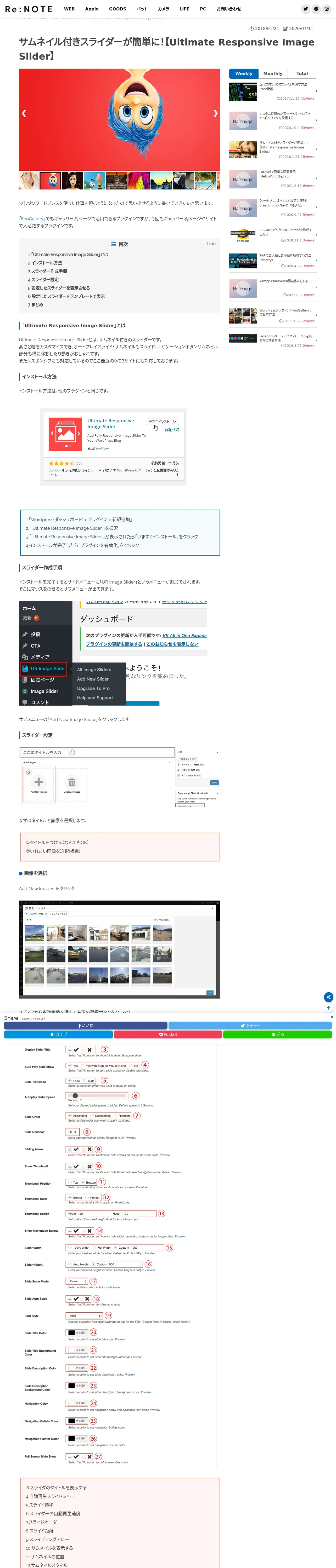Click the Add New Images plus icon
336x1568 pixels.
[x=38, y=783]
